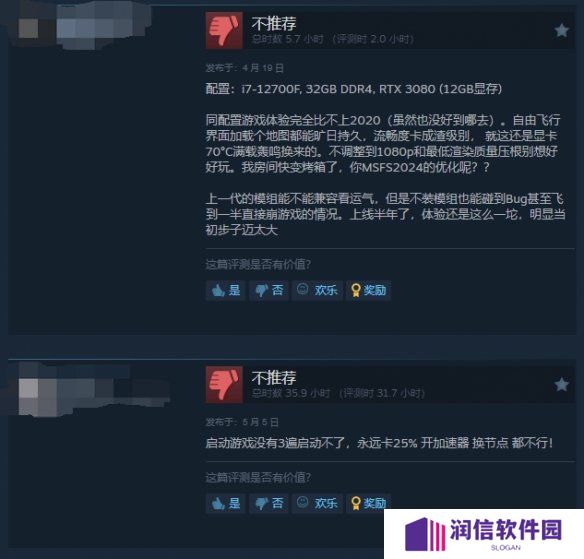Screen dimensions: 584x559
Task: Click the star icon on the second review
Action: click(x=561, y=385)
